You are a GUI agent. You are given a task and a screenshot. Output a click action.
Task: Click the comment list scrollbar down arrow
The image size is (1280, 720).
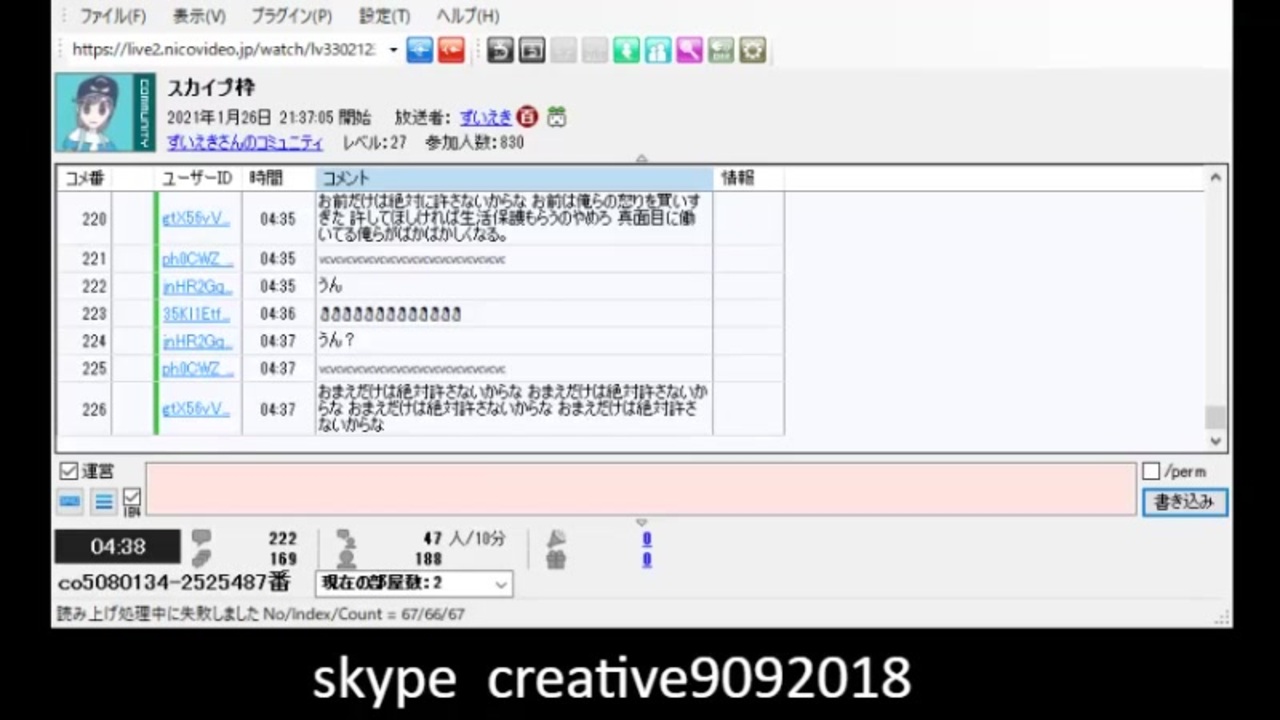click(1215, 440)
